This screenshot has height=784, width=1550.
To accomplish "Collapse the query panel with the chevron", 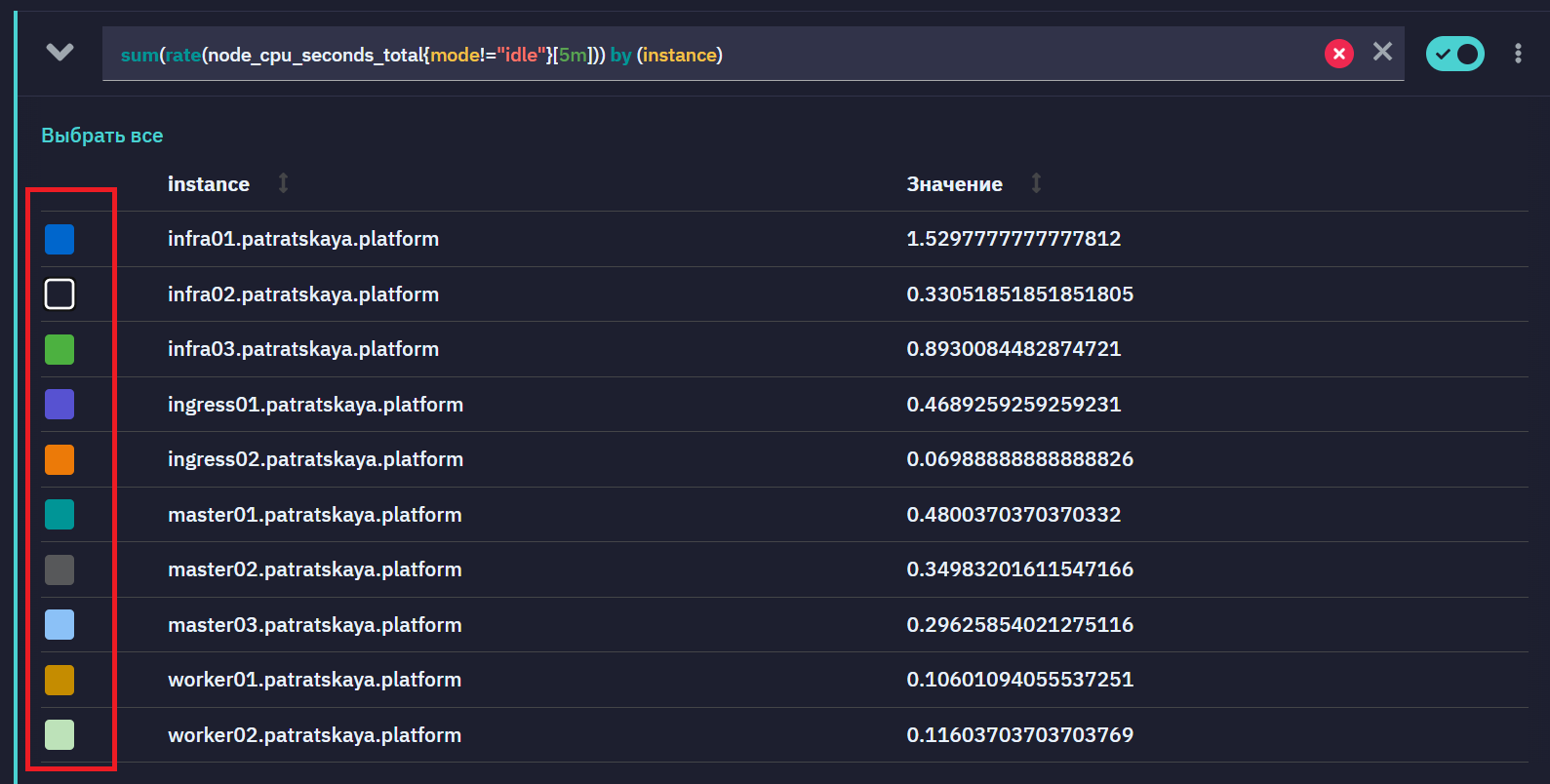I will click(x=60, y=53).
